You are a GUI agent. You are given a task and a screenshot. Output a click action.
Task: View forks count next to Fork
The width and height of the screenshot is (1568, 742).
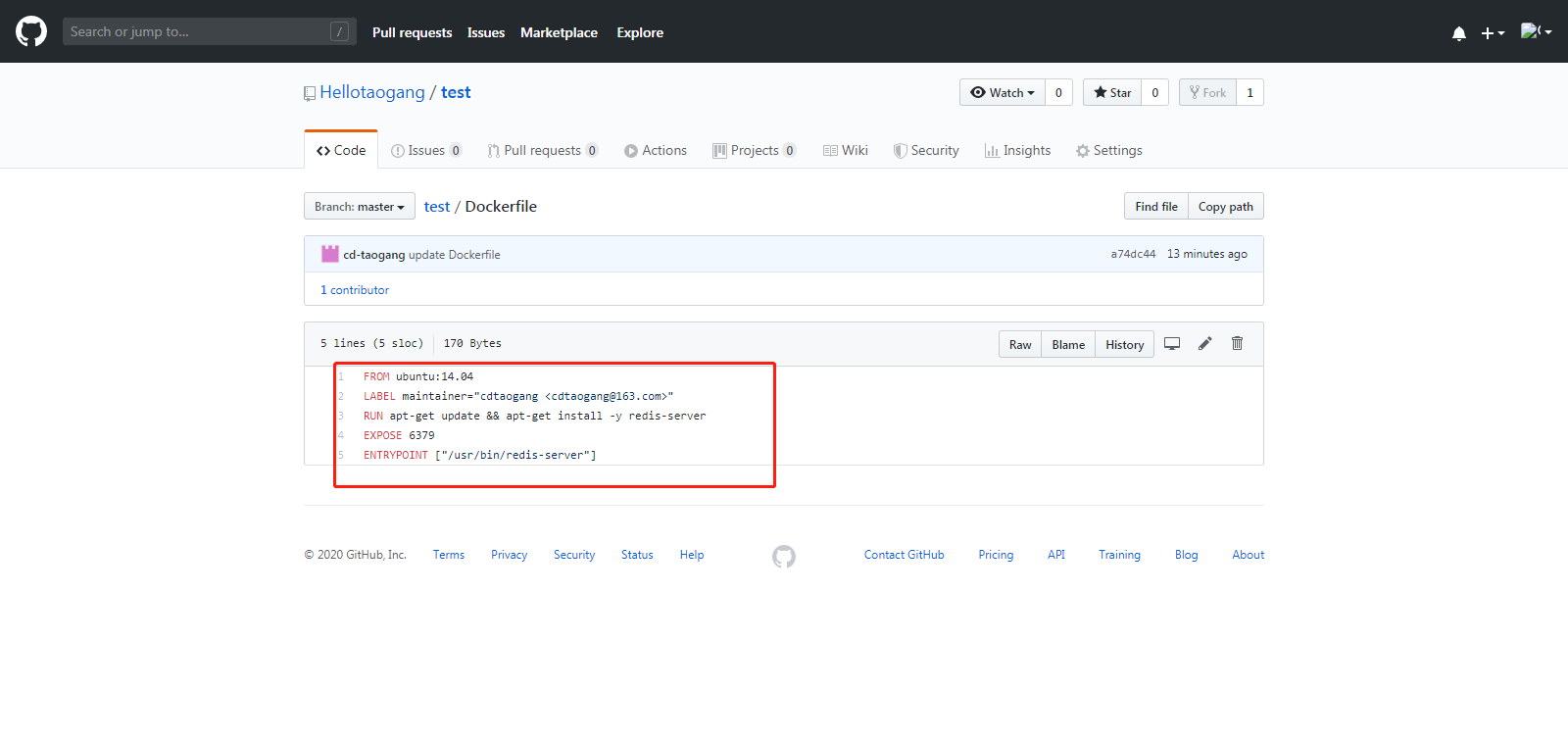click(x=1249, y=92)
